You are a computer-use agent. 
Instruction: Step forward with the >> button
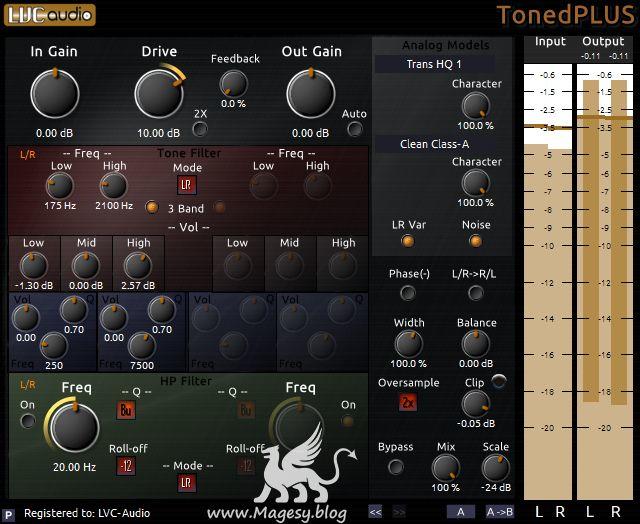399,512
